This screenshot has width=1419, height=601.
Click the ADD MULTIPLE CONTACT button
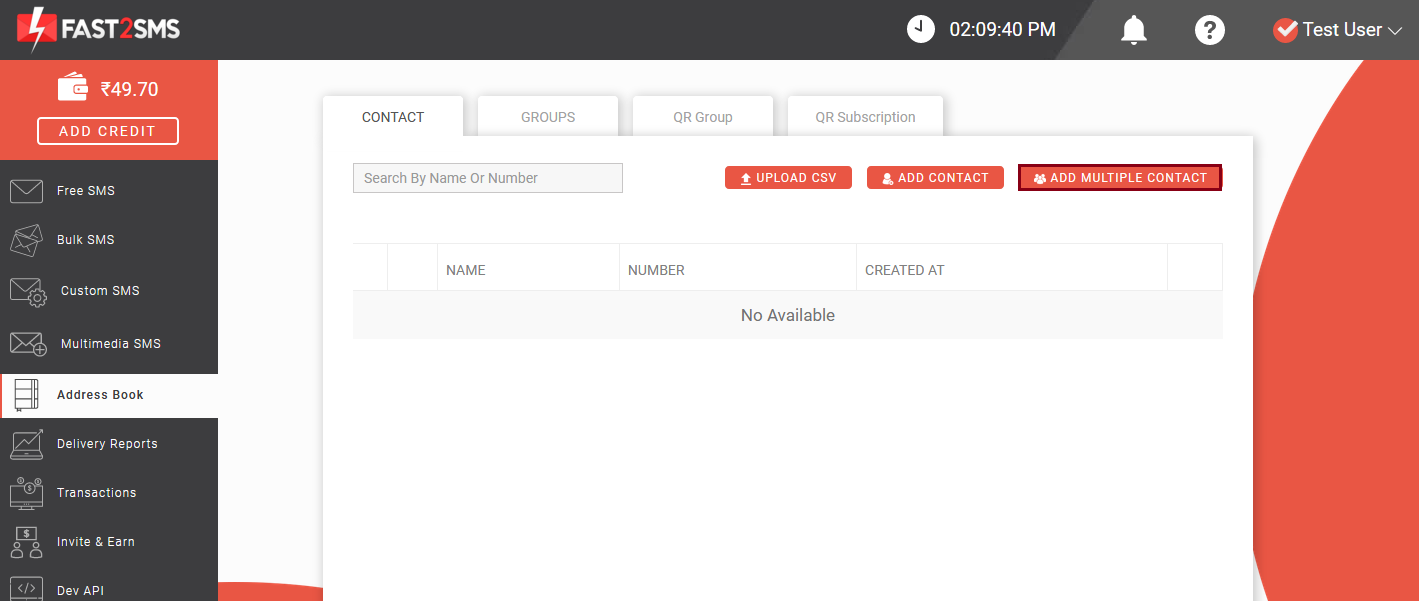1120,178
